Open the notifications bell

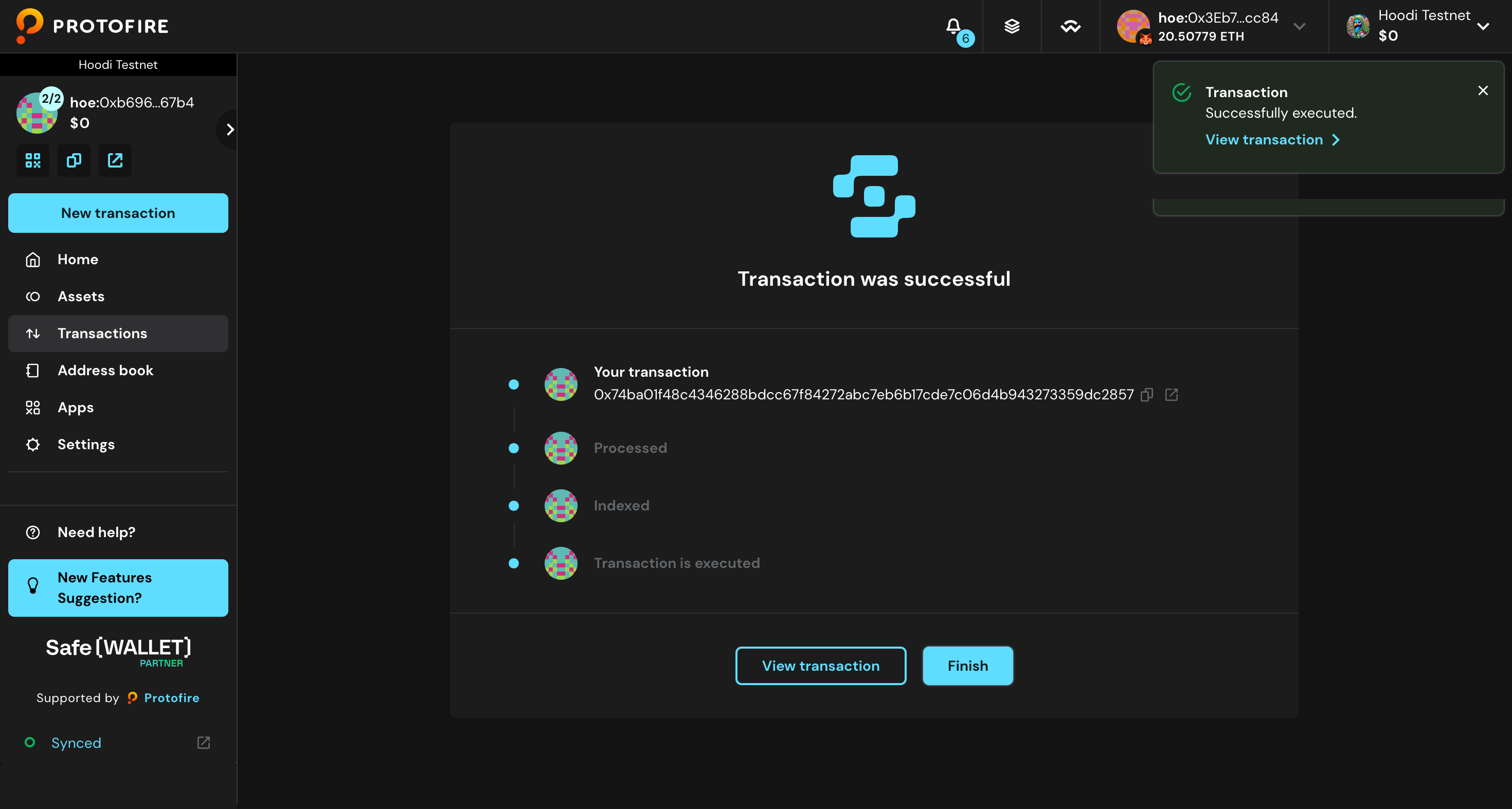click(954, 26)
